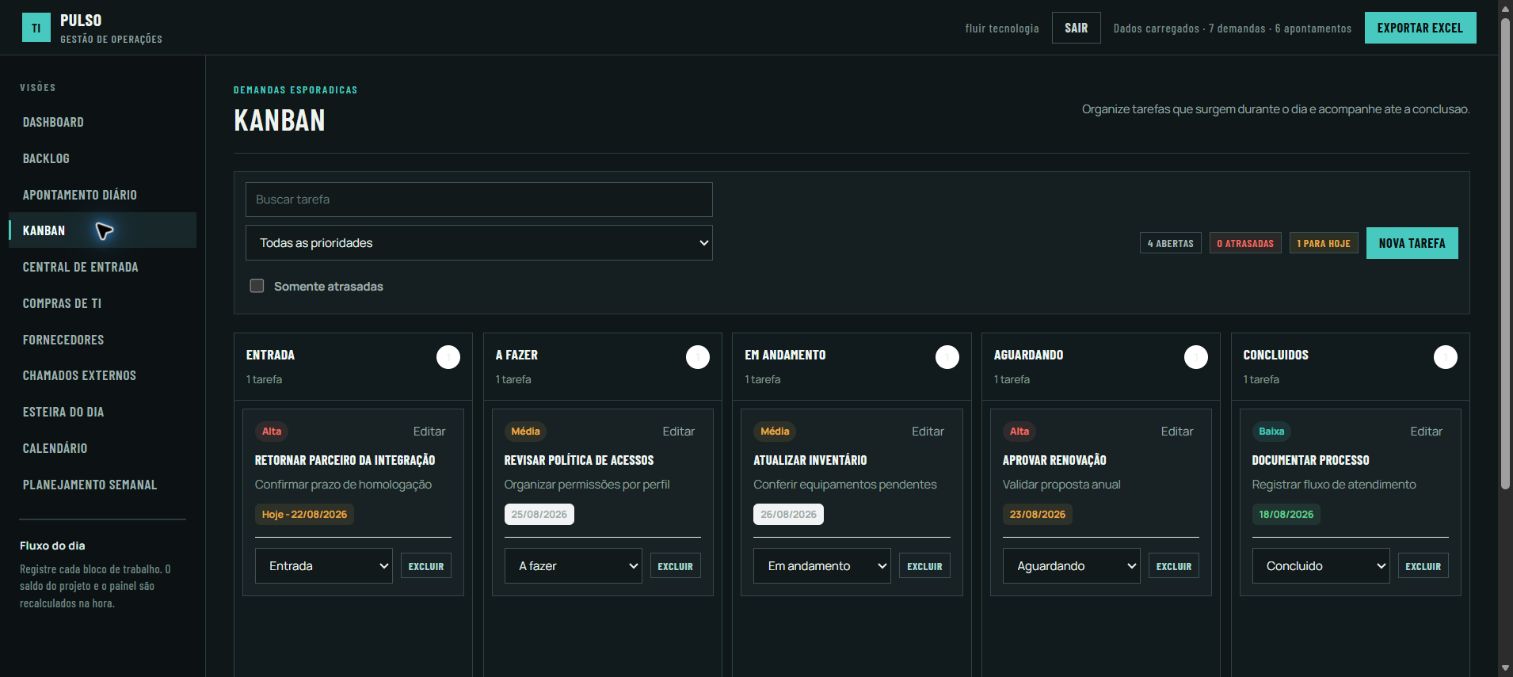Click Excluir on Aprovar Renovação card
Screen dimensions: 1513x677
[x=1173, y=566]
